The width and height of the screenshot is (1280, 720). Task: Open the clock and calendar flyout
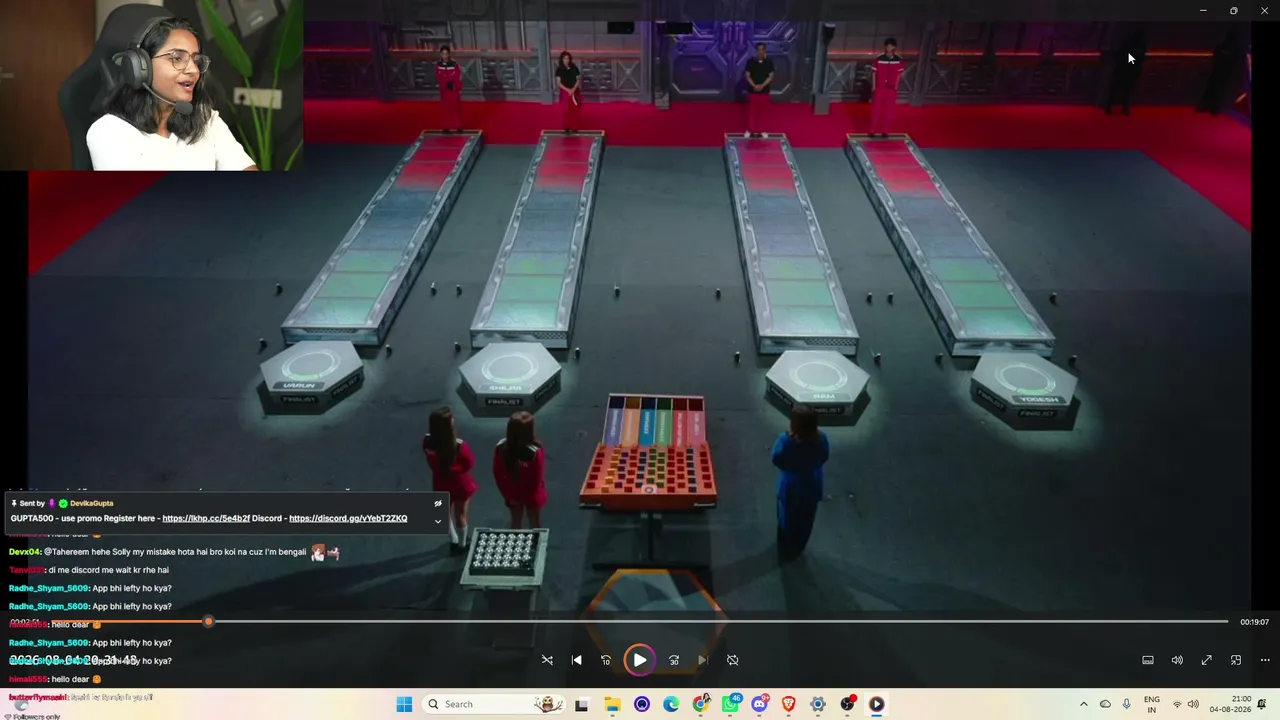coord(1231,704)
